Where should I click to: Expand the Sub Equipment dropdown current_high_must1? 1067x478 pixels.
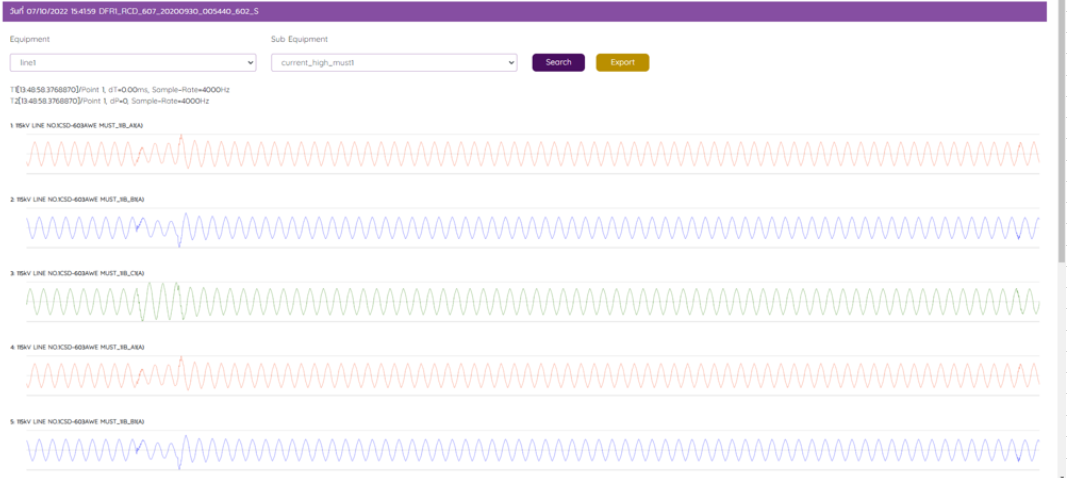393,62
